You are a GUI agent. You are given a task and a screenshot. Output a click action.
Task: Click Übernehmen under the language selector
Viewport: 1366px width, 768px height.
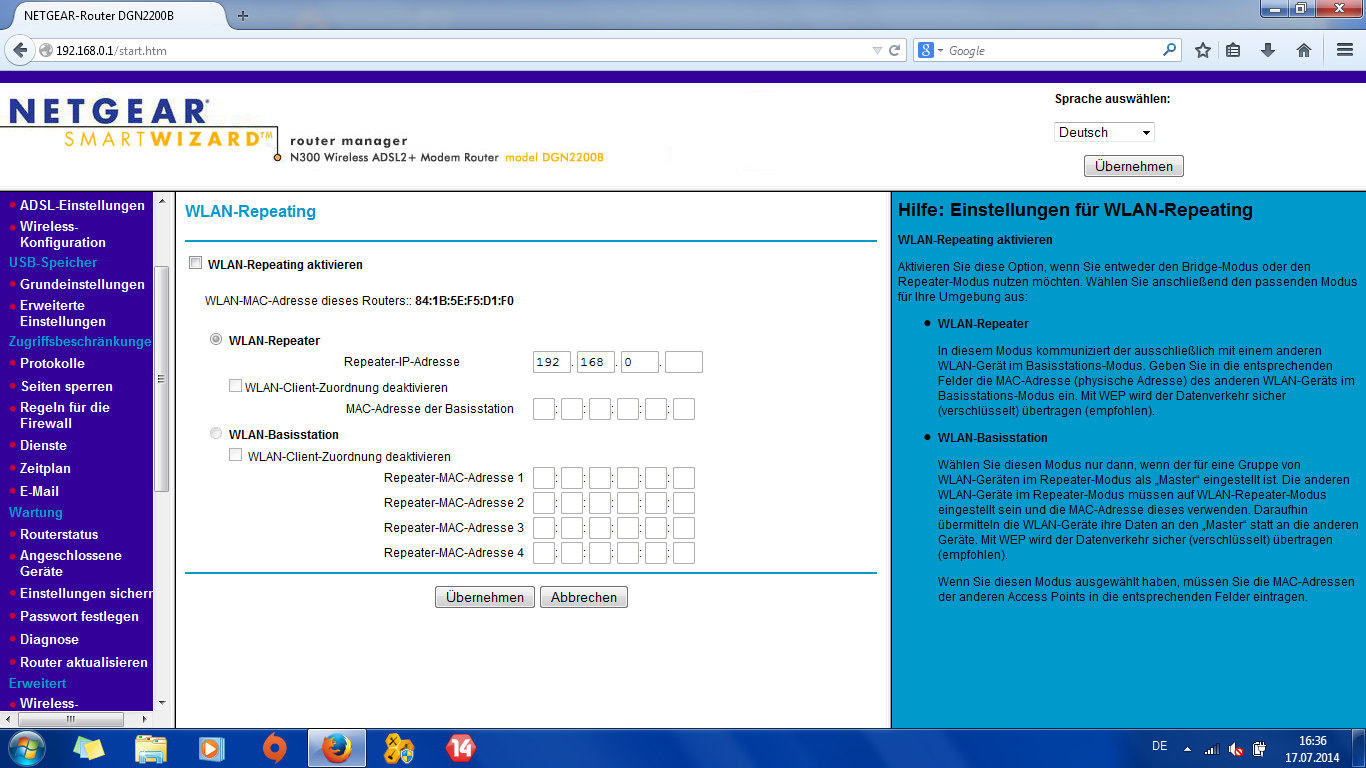(1134, 166)
